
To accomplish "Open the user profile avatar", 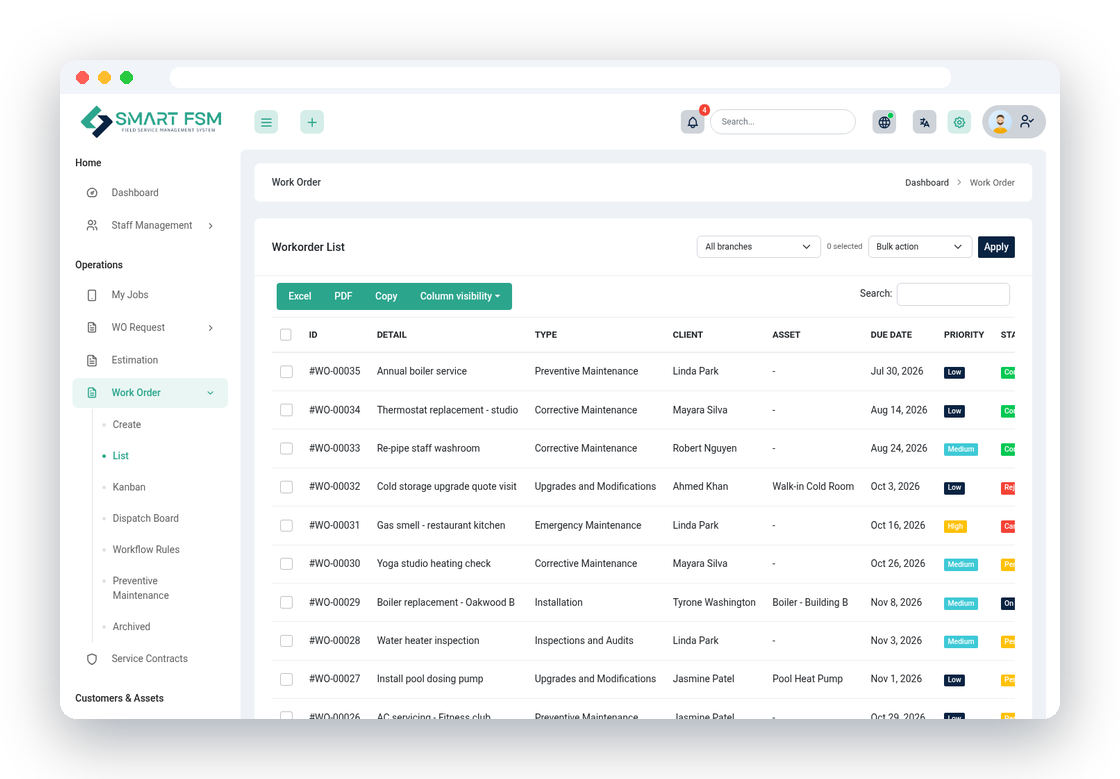I will click(1001, 122).
